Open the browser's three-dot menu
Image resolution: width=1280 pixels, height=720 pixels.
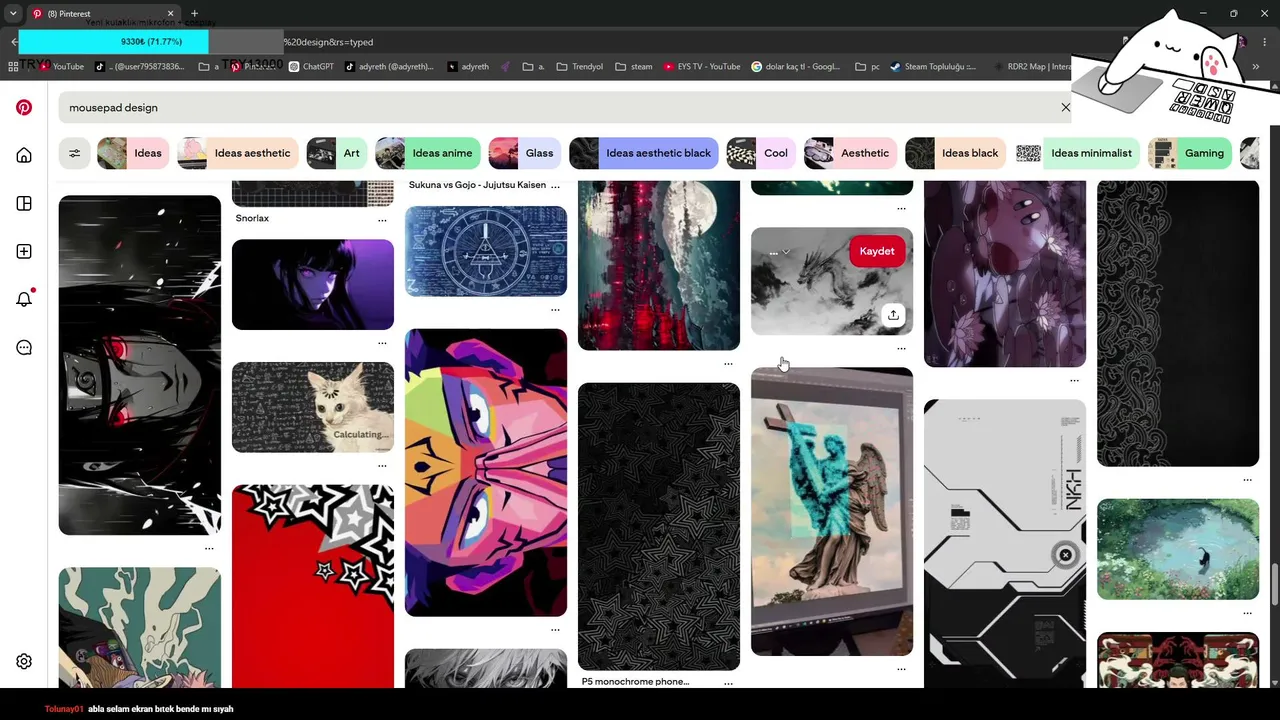1267,42
